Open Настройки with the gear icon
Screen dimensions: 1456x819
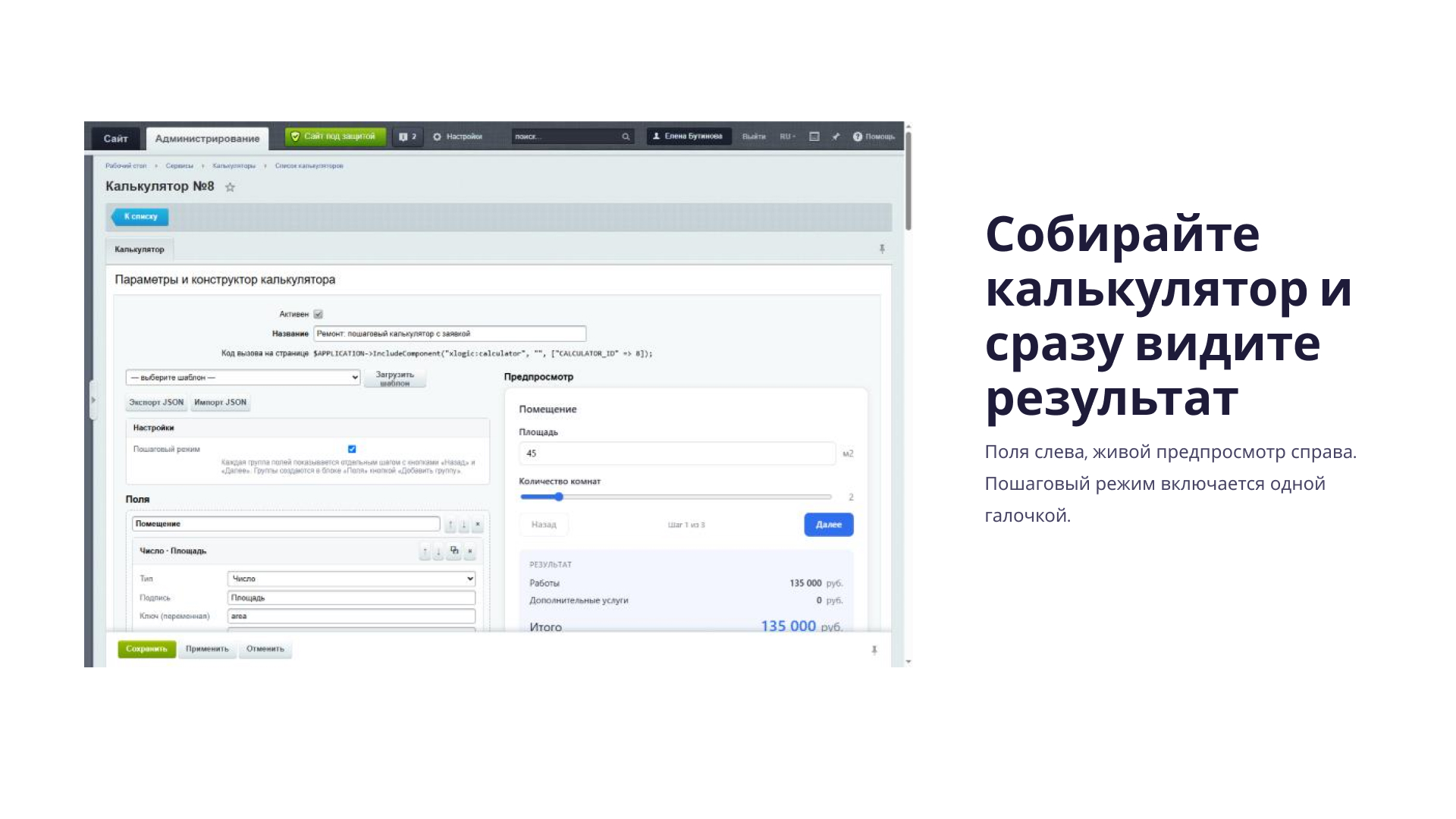point(457,136)
